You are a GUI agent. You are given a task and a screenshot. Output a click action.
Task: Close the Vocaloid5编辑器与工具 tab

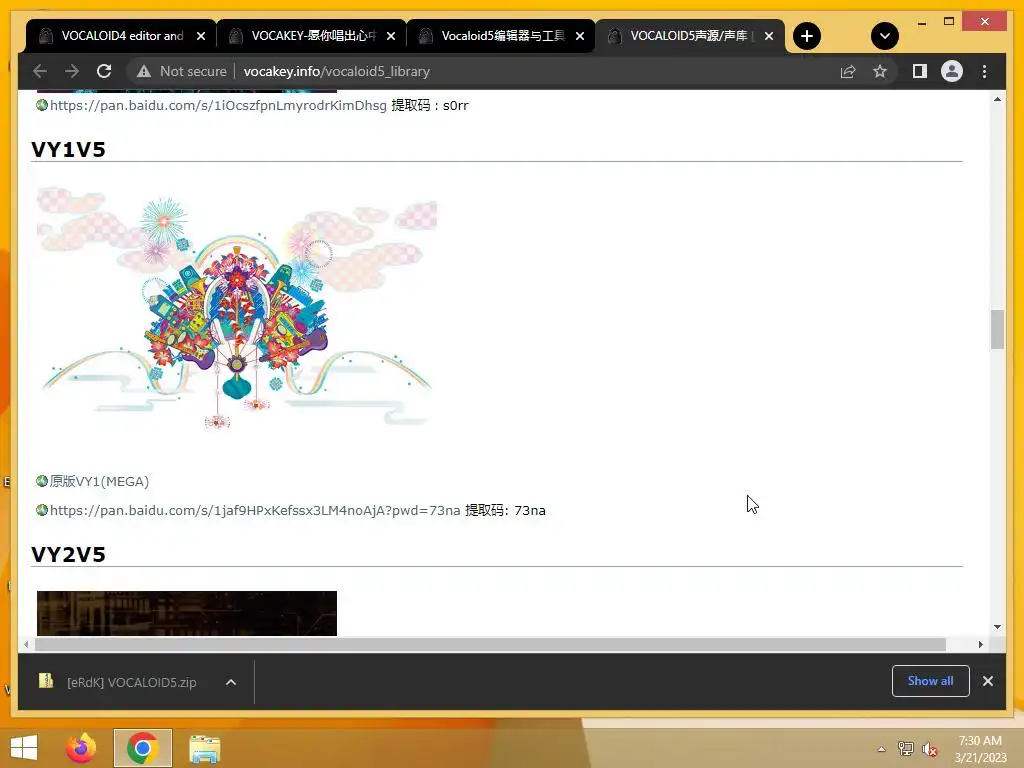click(x=580, y=37)
